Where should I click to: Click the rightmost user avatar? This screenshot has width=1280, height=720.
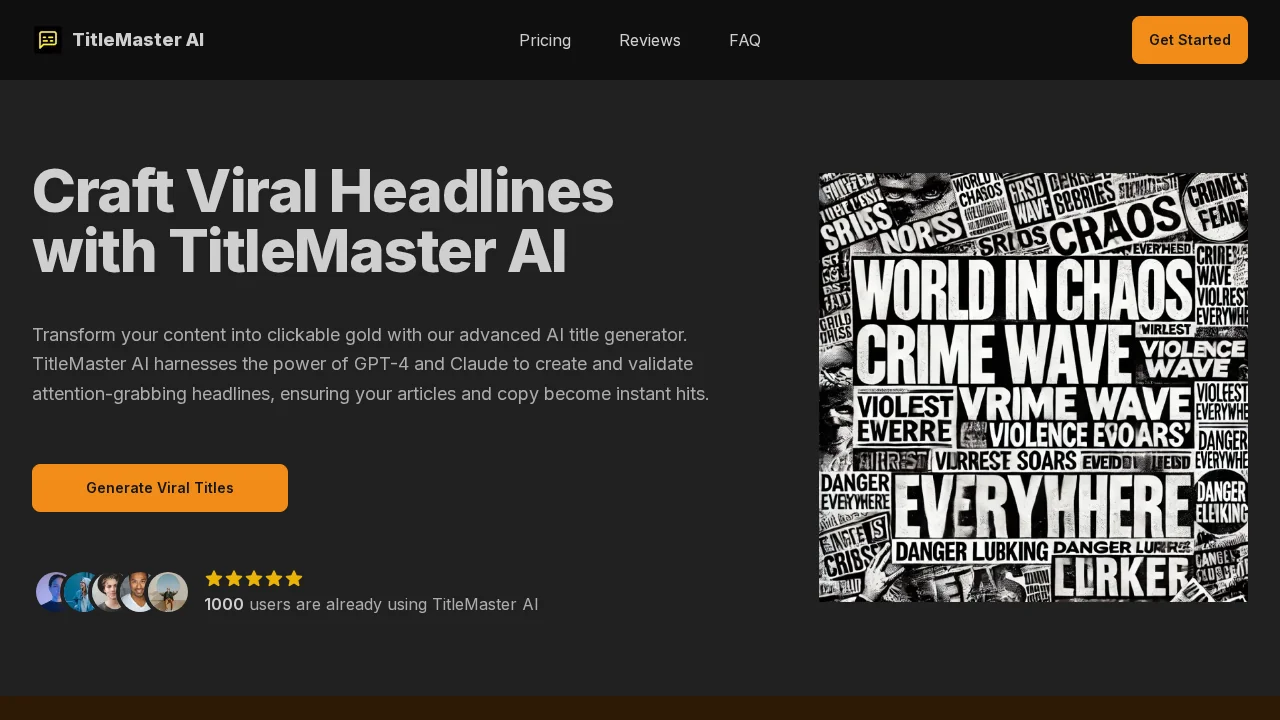tap(168, 592)
